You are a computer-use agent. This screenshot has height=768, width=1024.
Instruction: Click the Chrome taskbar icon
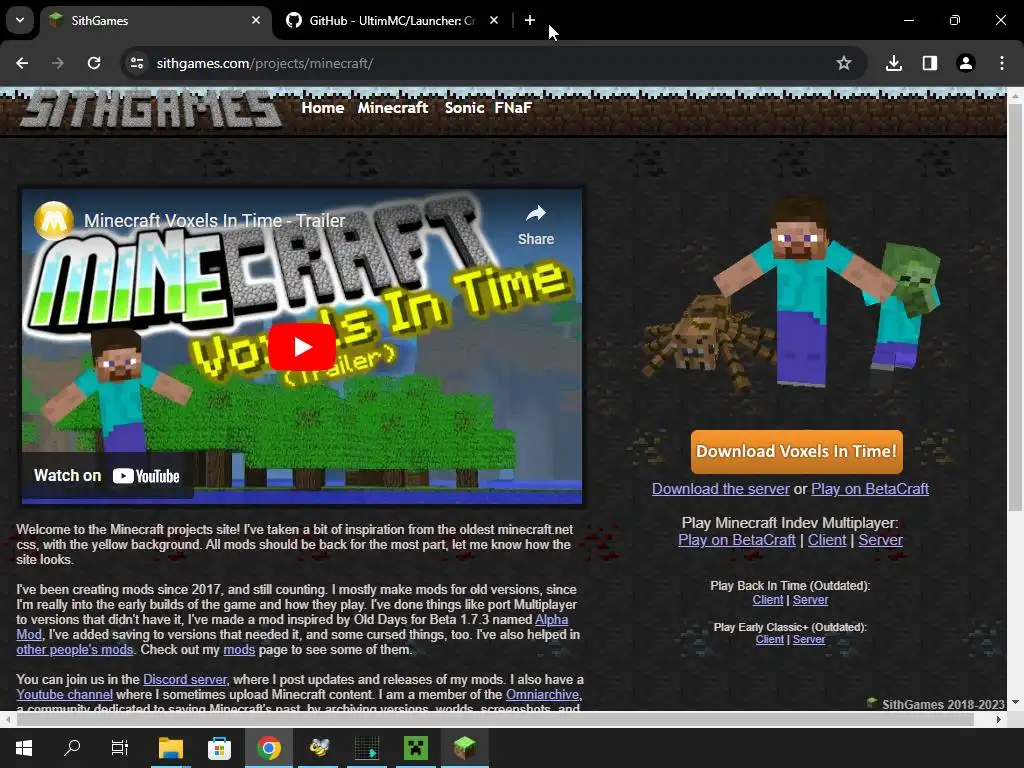pyautogui.click(x=268, y=748)
